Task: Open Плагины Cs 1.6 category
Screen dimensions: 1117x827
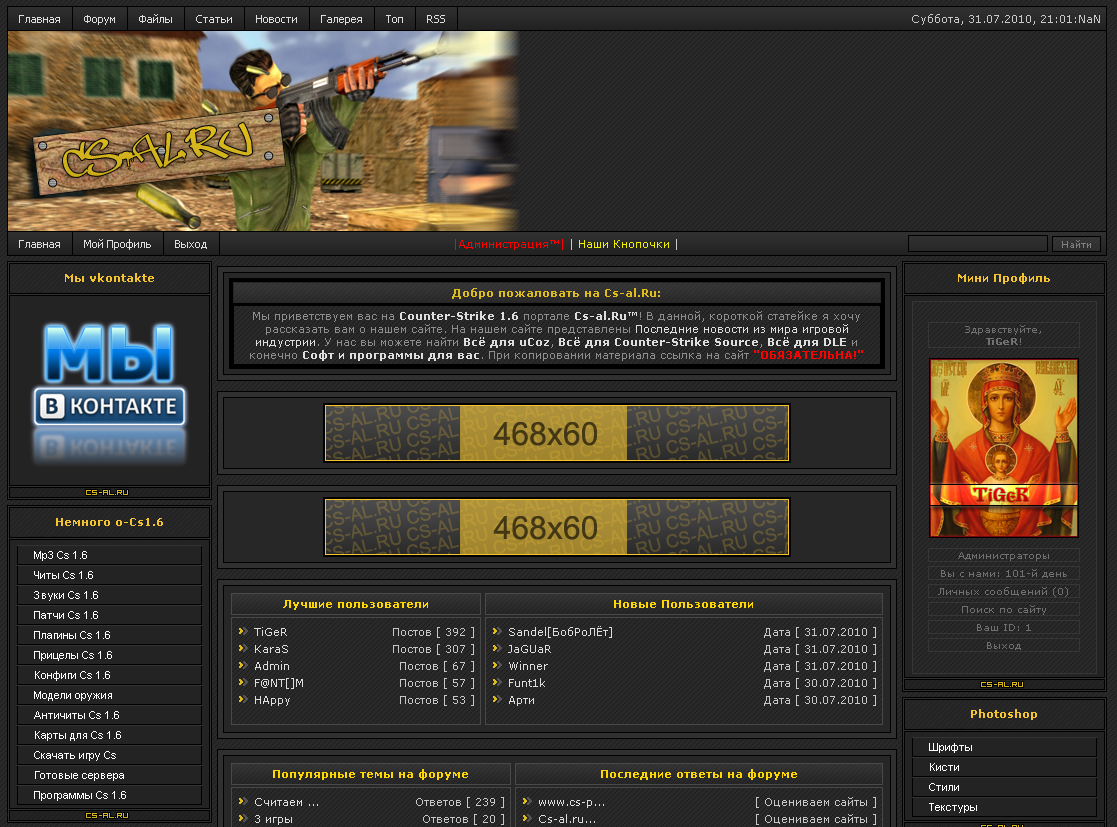Action: 110,635
